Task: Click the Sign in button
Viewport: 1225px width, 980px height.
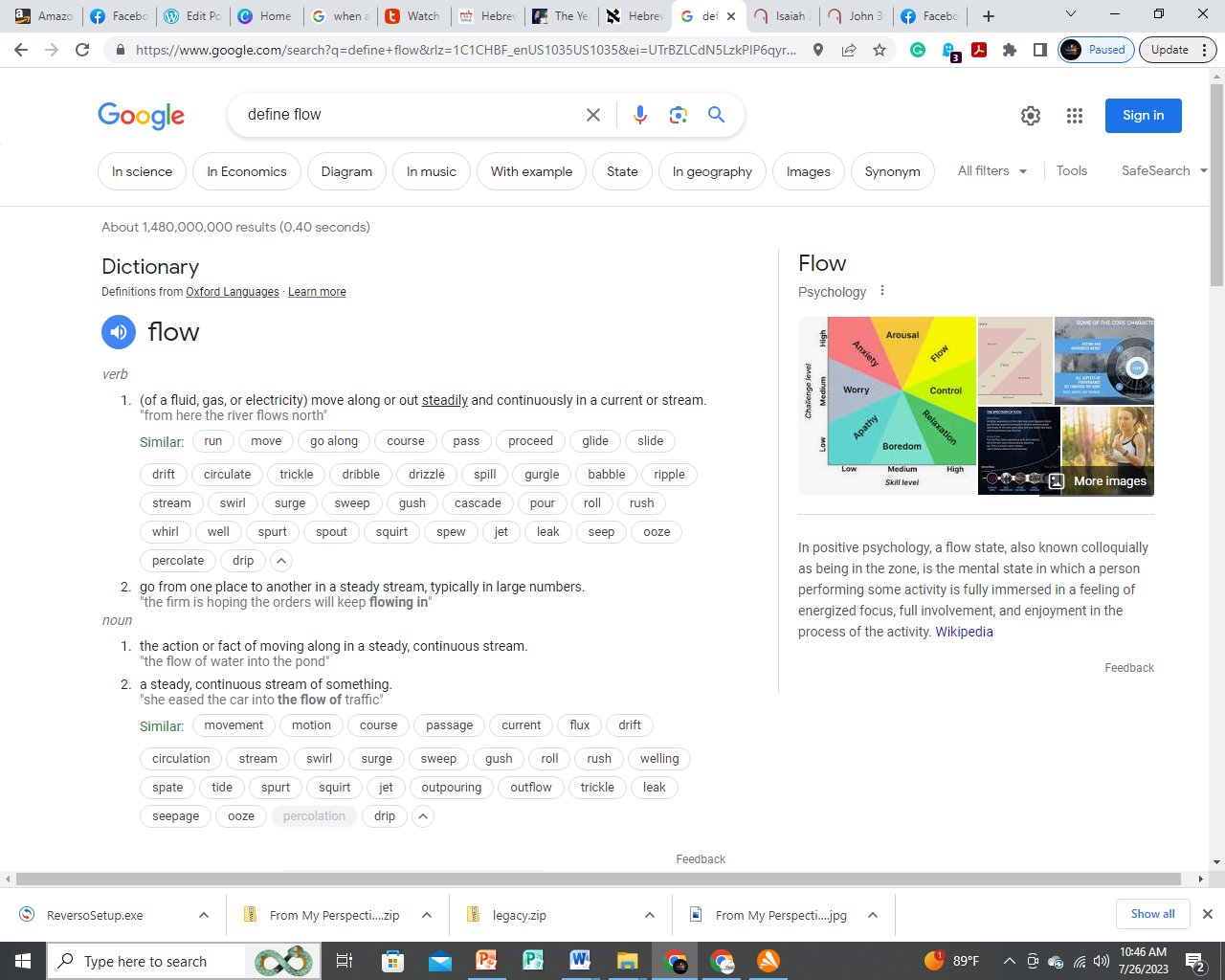Action: [x=1143, y=116]
